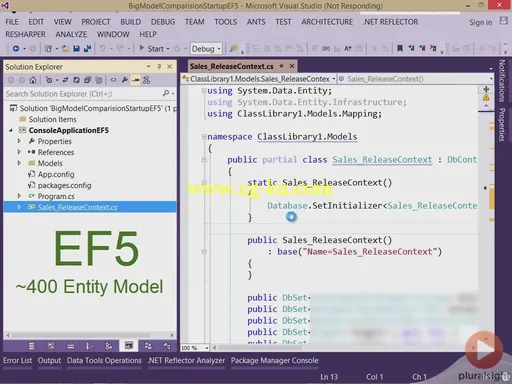
Task: Select App.config in Solution Explorer
Action: click(x=56, y=174)
